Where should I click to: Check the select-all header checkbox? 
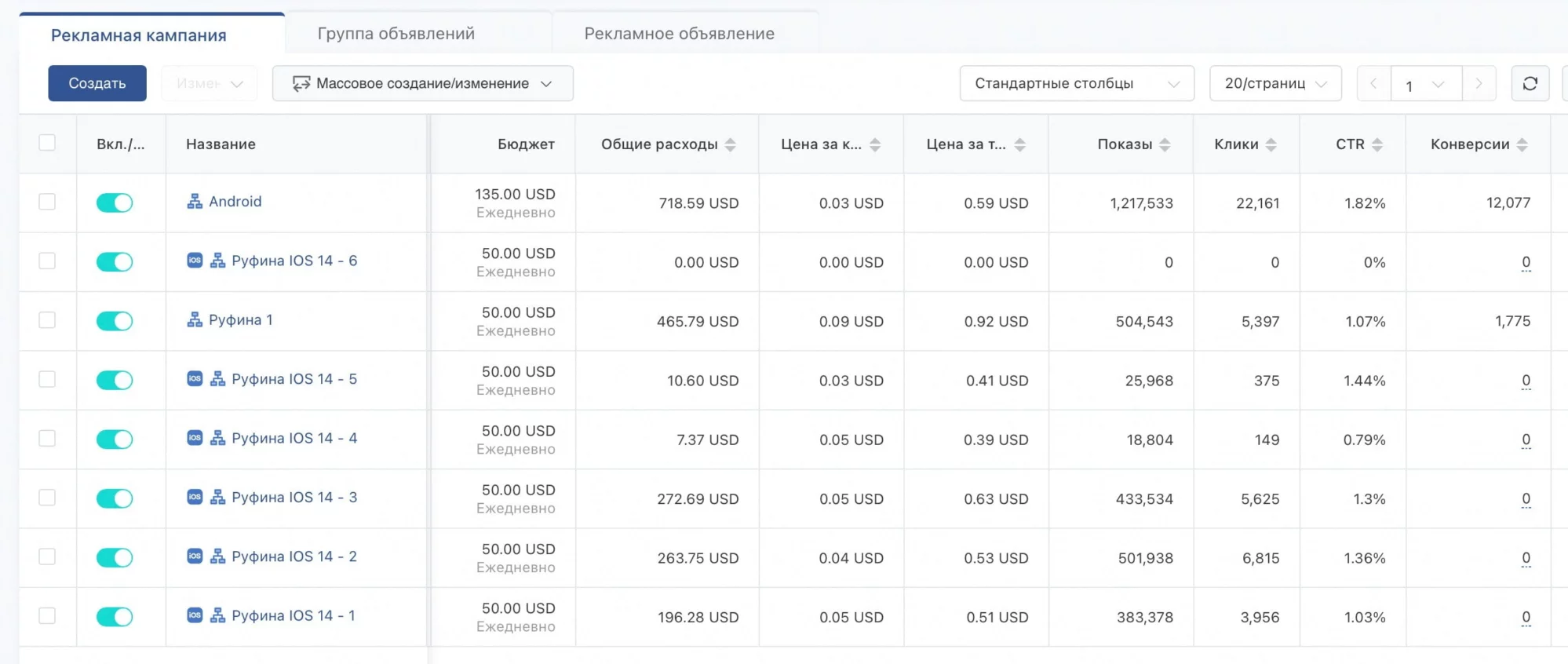click(x=47, y=143)
